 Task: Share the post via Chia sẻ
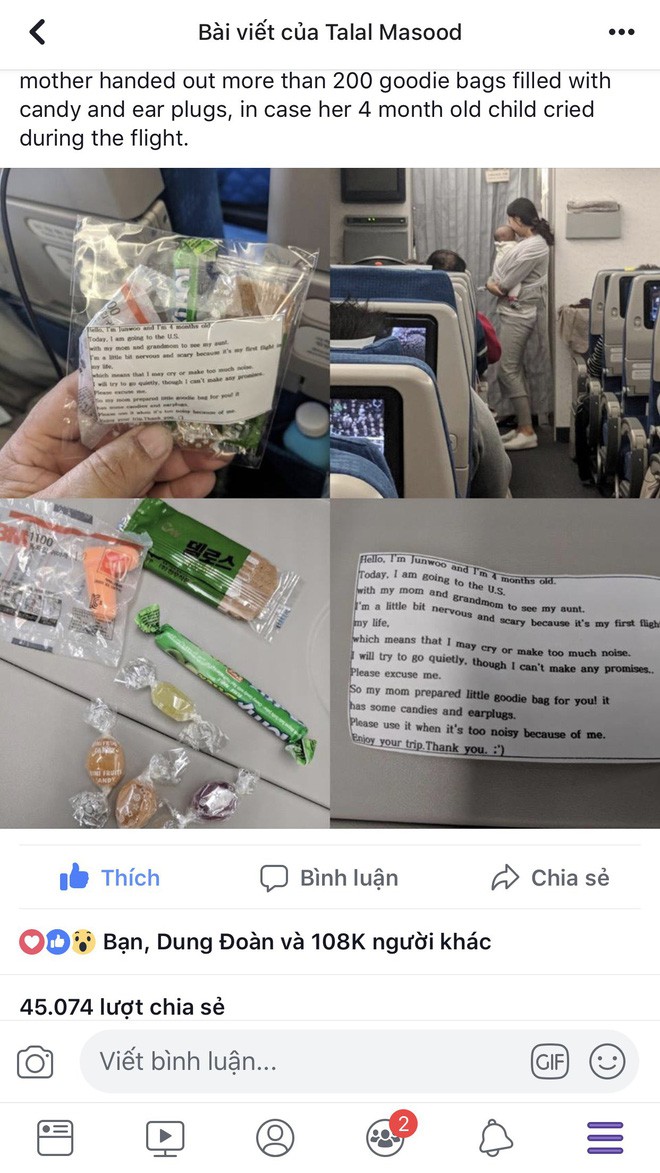click(x=550, y=878)
